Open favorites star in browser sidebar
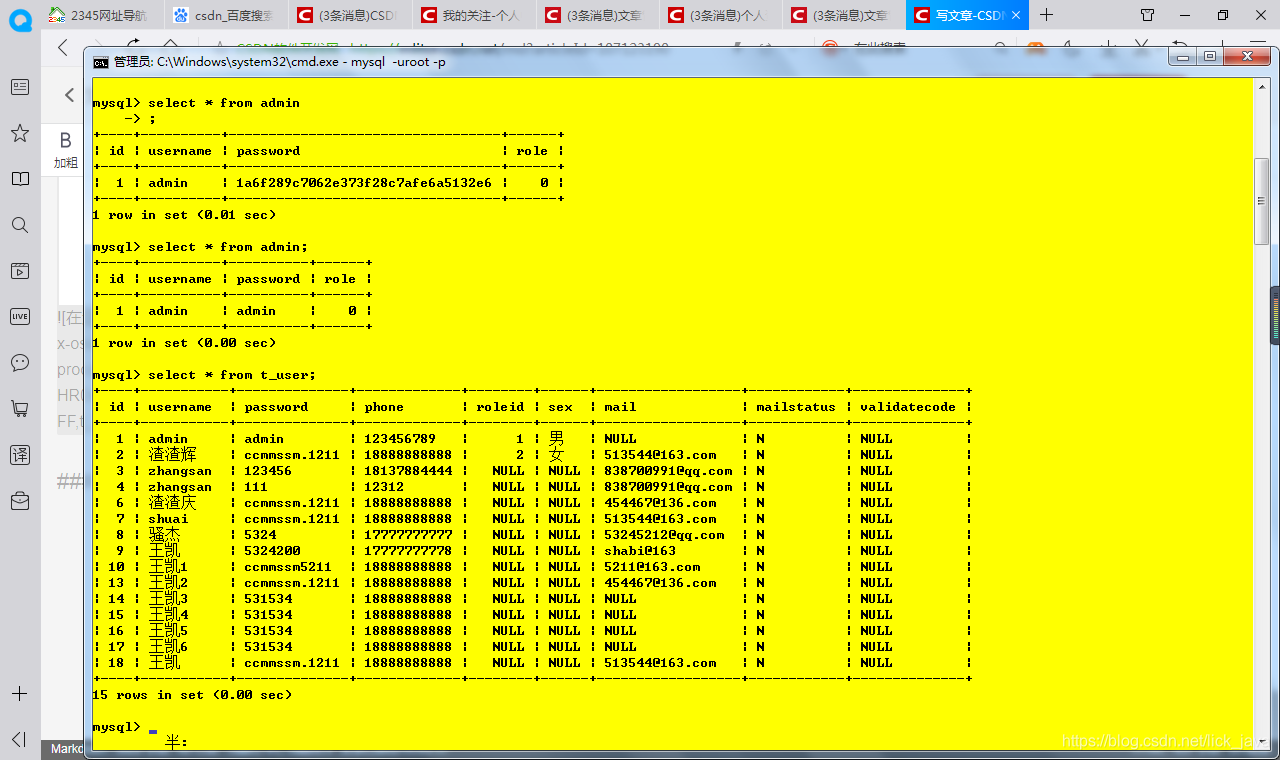This screenshot has height=760, width=1280. pyautogui.click(x=20, y=133)
